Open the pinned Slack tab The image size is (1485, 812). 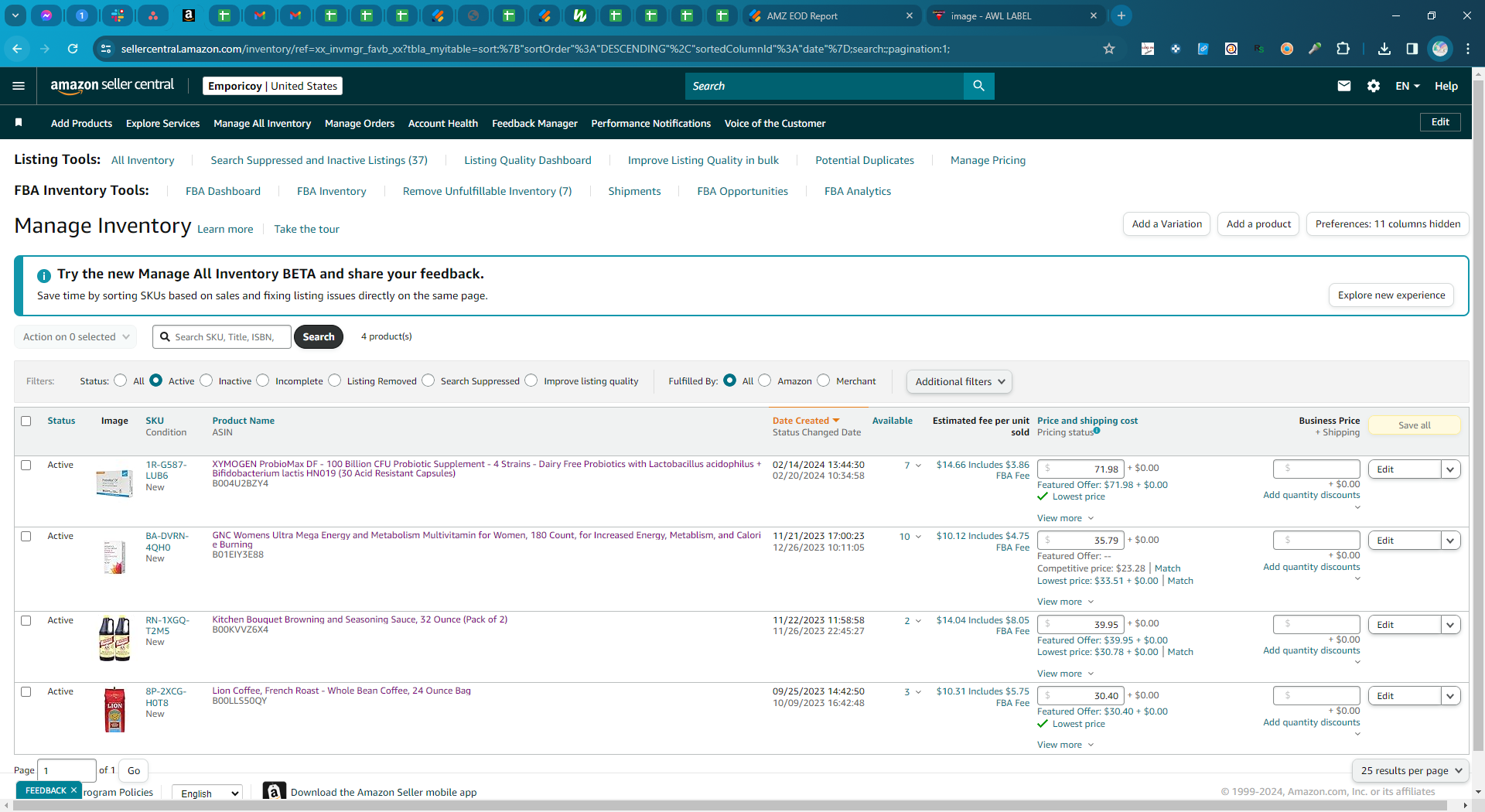[x=118, y=15]
